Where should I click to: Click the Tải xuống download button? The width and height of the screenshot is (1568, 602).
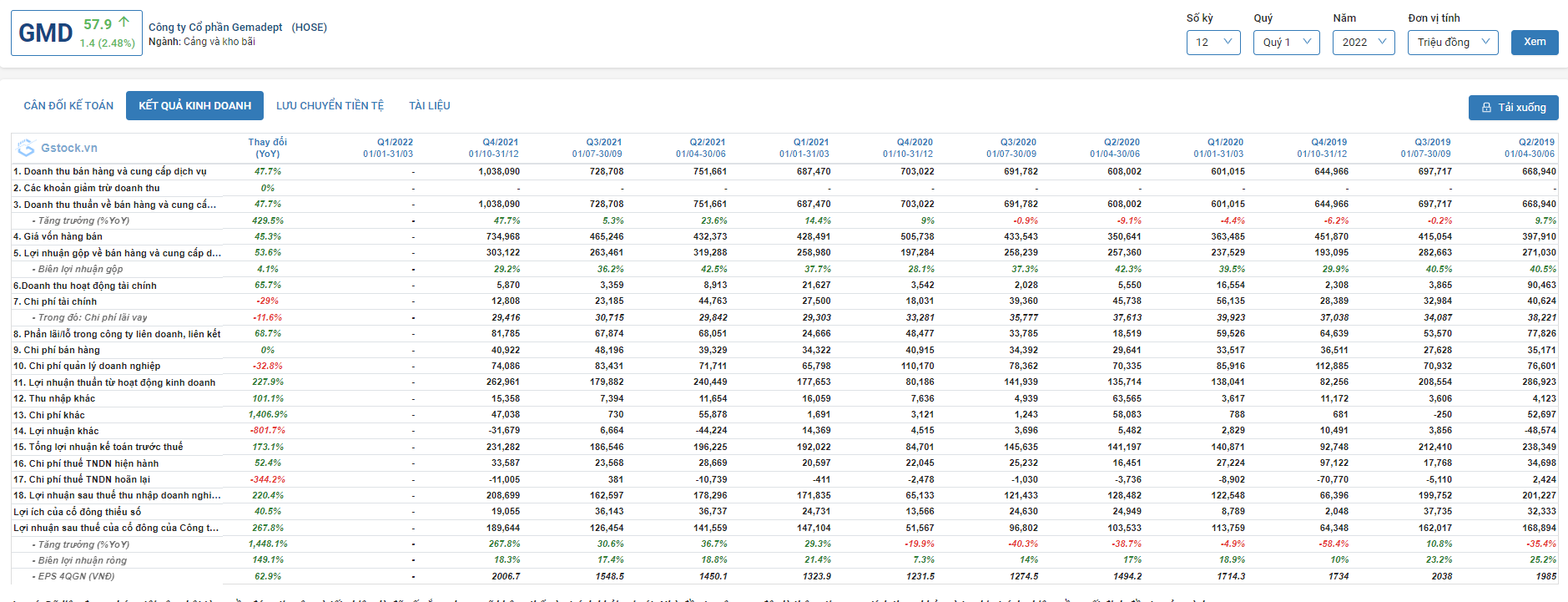pos(1513,108)
